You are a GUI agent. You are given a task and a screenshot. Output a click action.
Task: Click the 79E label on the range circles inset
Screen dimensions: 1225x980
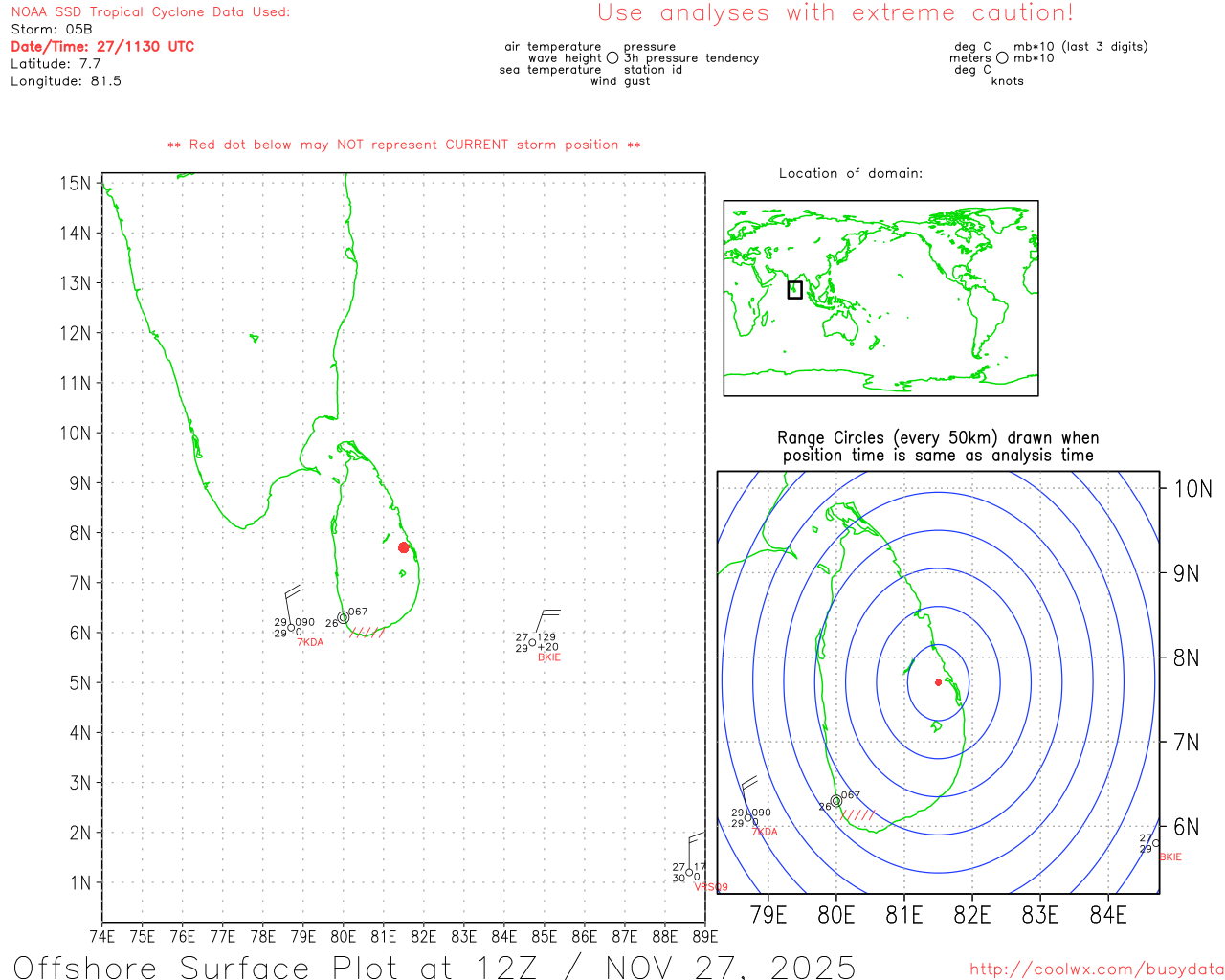(768, 915)
